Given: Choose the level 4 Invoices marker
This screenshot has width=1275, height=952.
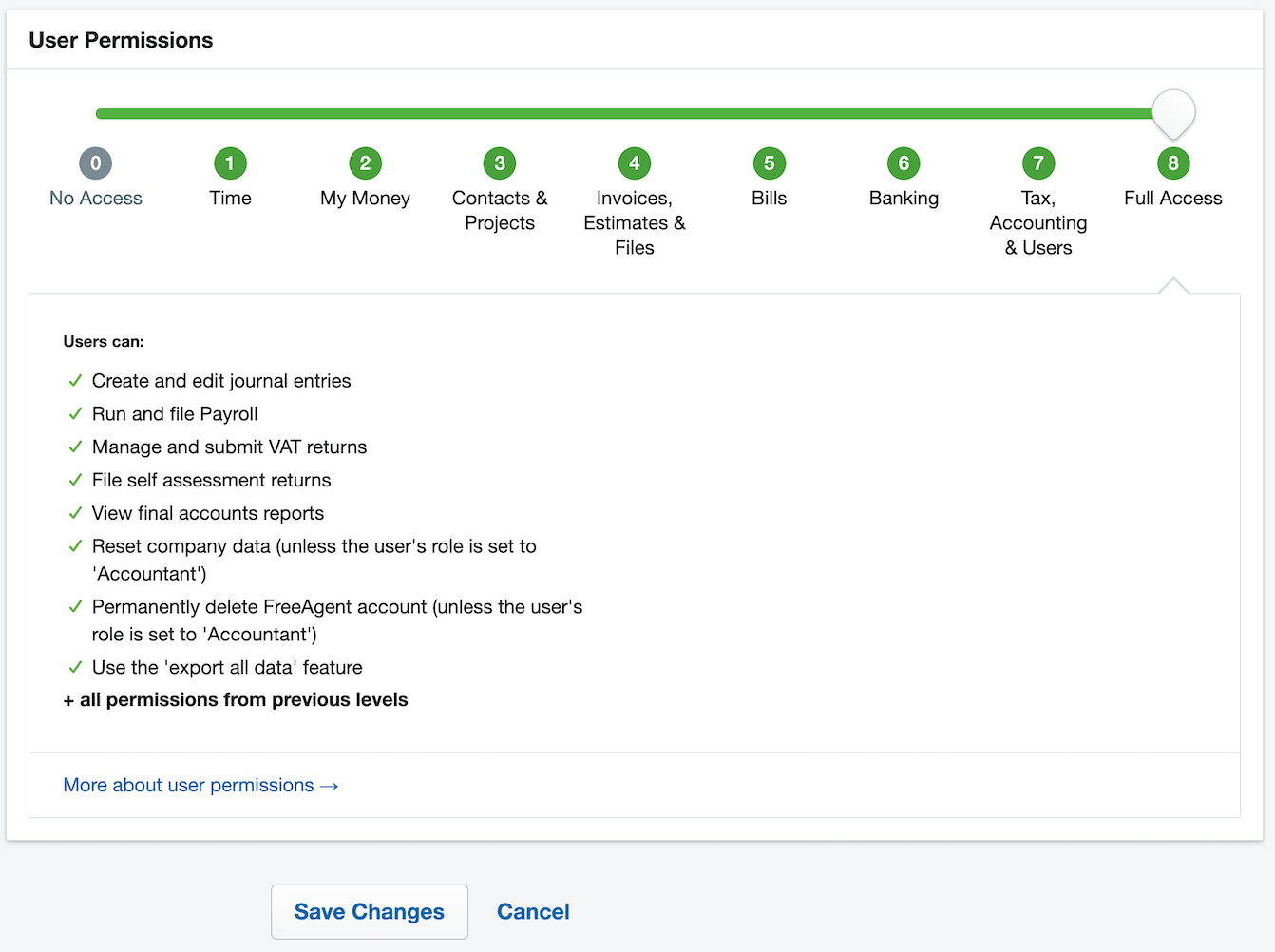Looking at the screenshot, I should pyautogui.click(x=634, y=162).
